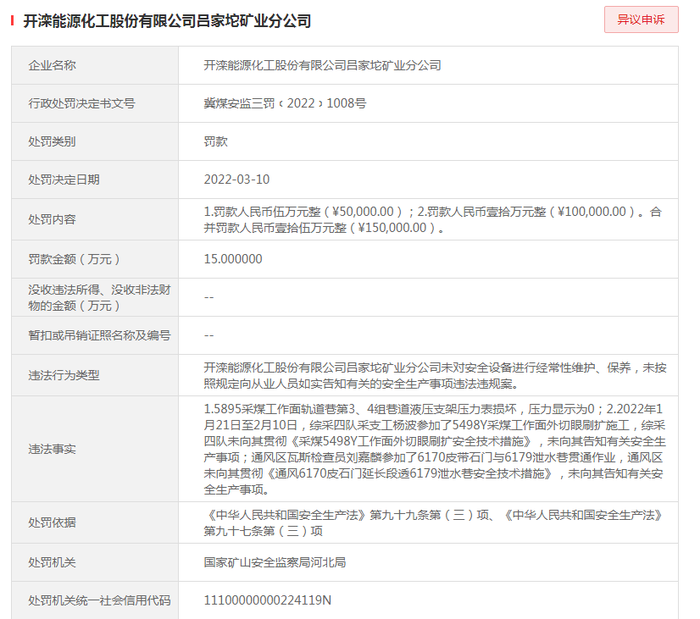
Task: Click the company name value in 企业名称 row
Action: pyautogui.click(x=322, y=66)
